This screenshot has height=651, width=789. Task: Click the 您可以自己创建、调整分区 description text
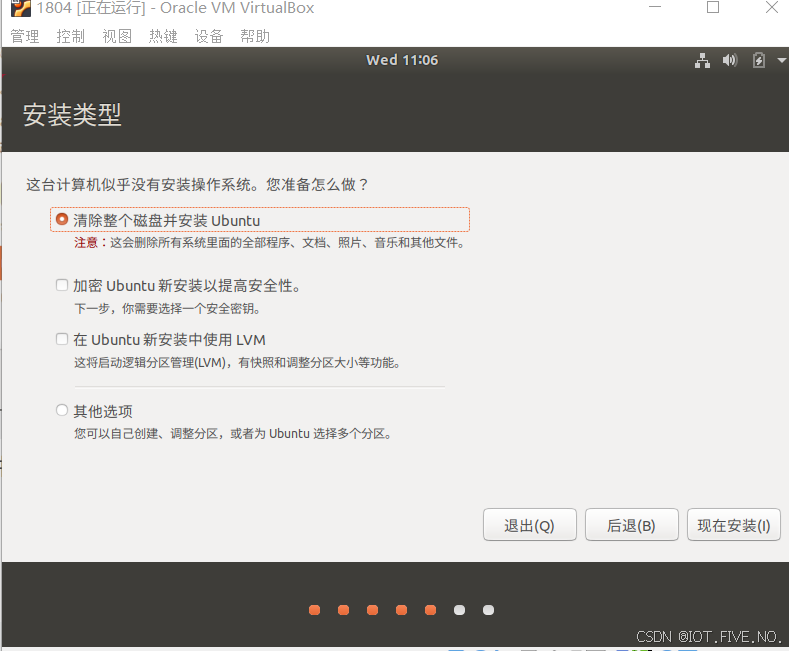233,434
